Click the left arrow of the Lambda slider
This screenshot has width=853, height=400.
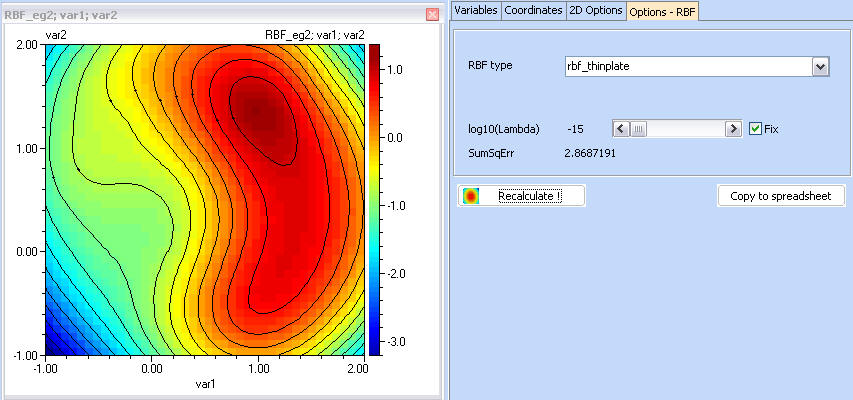coord(619,129)
